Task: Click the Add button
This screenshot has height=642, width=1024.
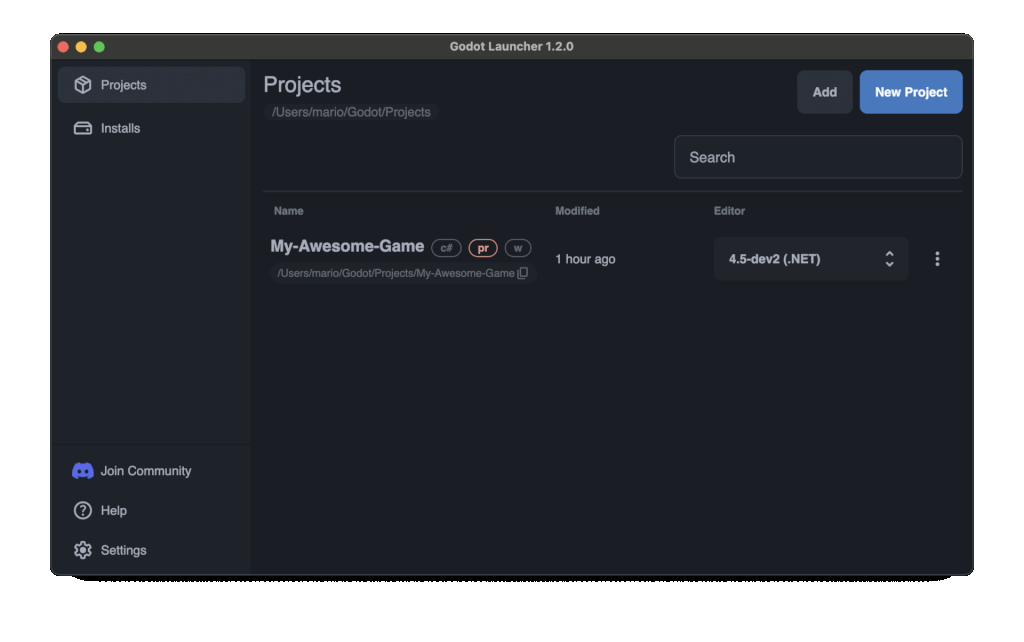Action: click(825, 92)
